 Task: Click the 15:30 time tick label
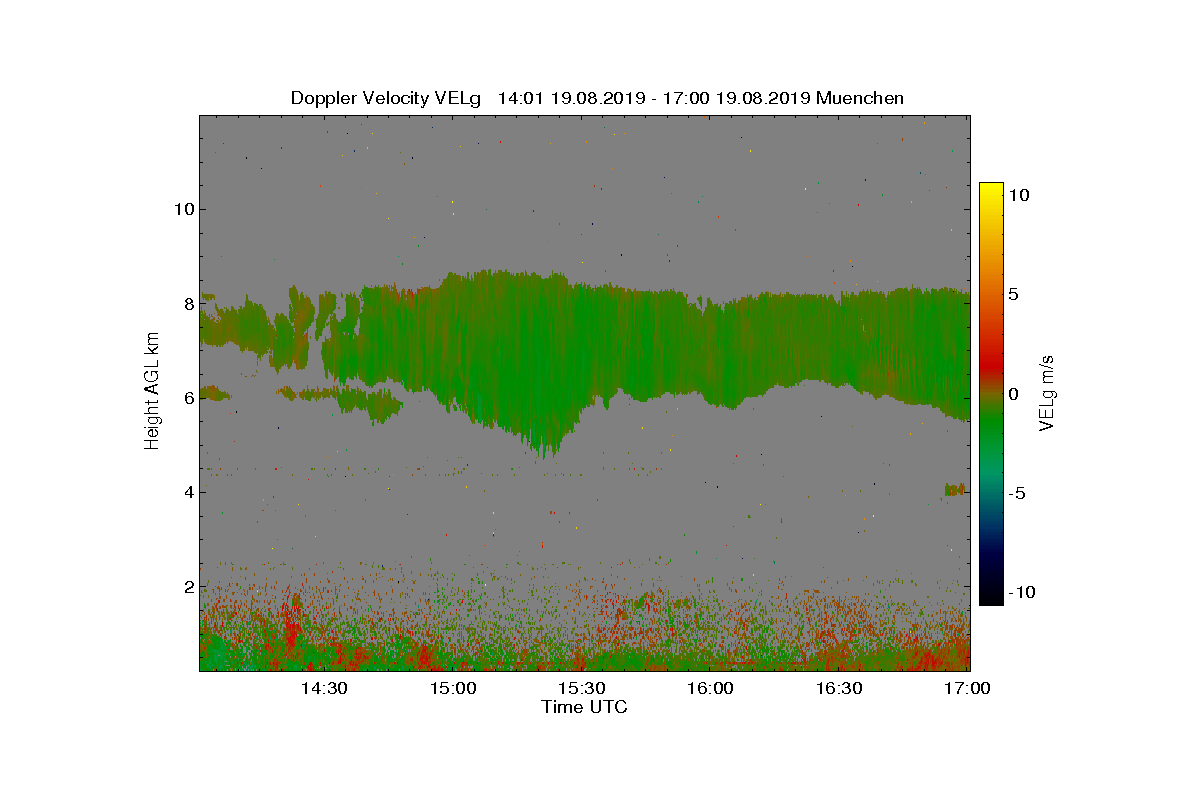[583, 689]
